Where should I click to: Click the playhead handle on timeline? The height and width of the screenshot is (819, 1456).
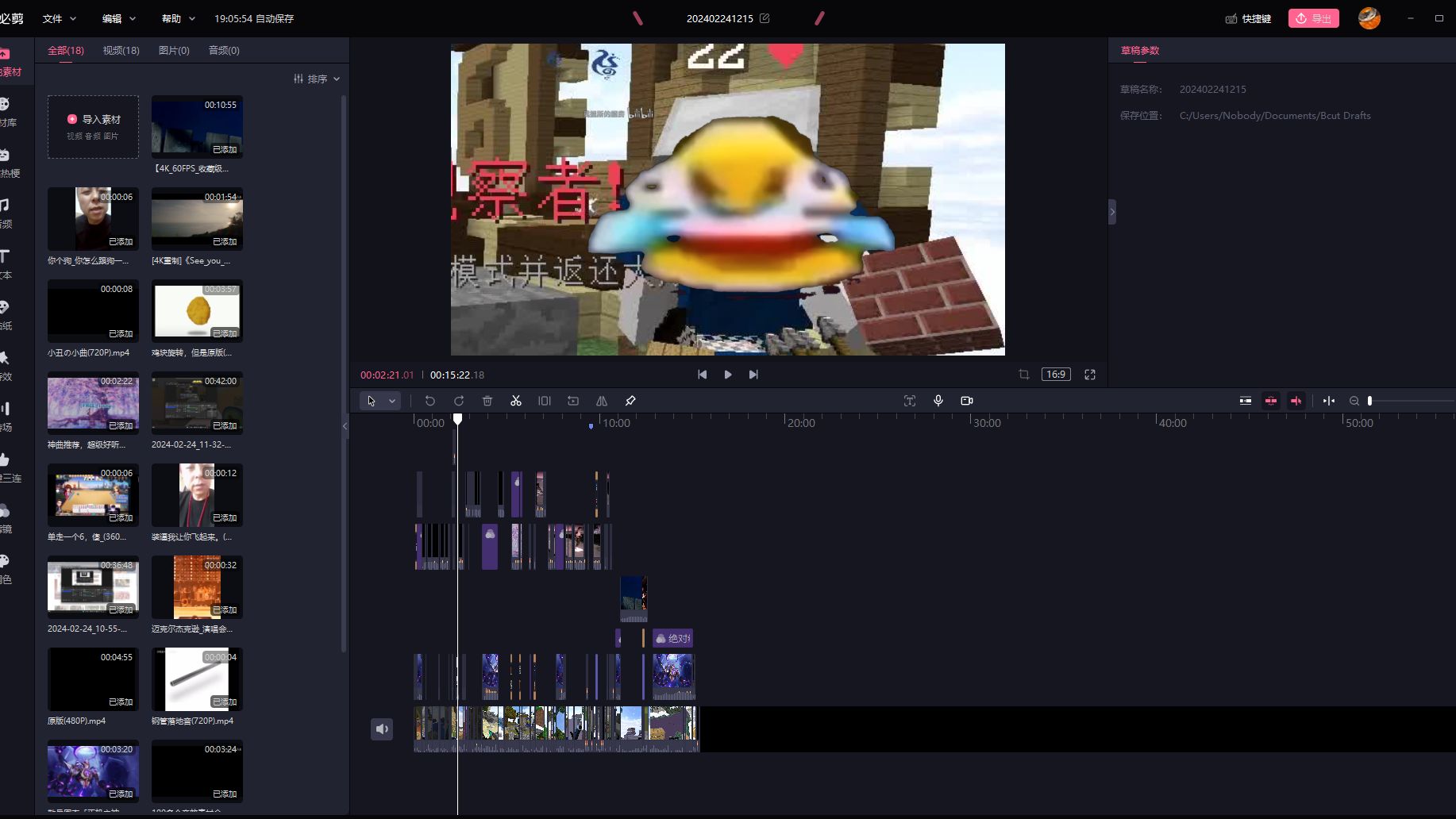[458, 419]
